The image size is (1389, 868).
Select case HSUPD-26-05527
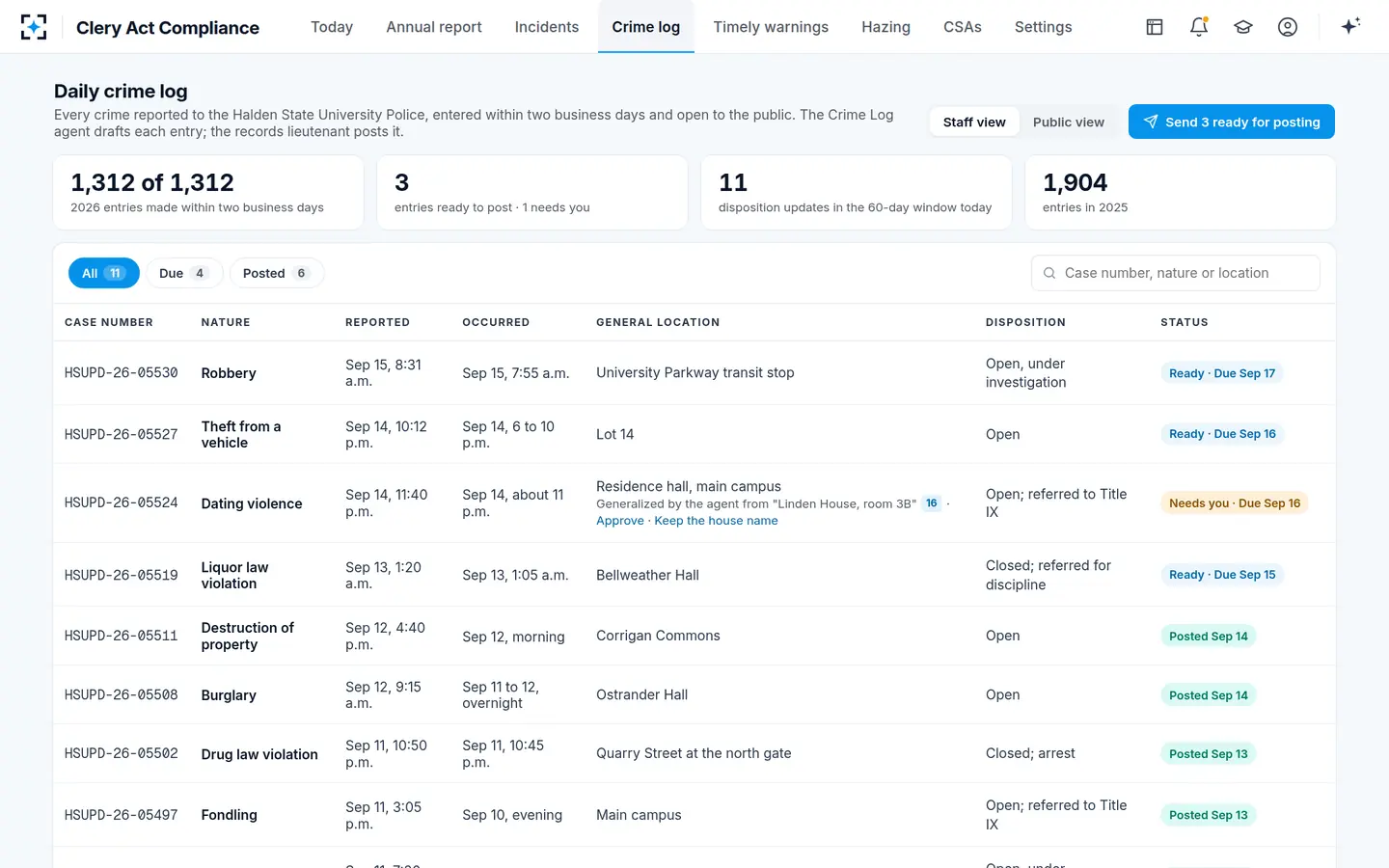click(122, 435)
